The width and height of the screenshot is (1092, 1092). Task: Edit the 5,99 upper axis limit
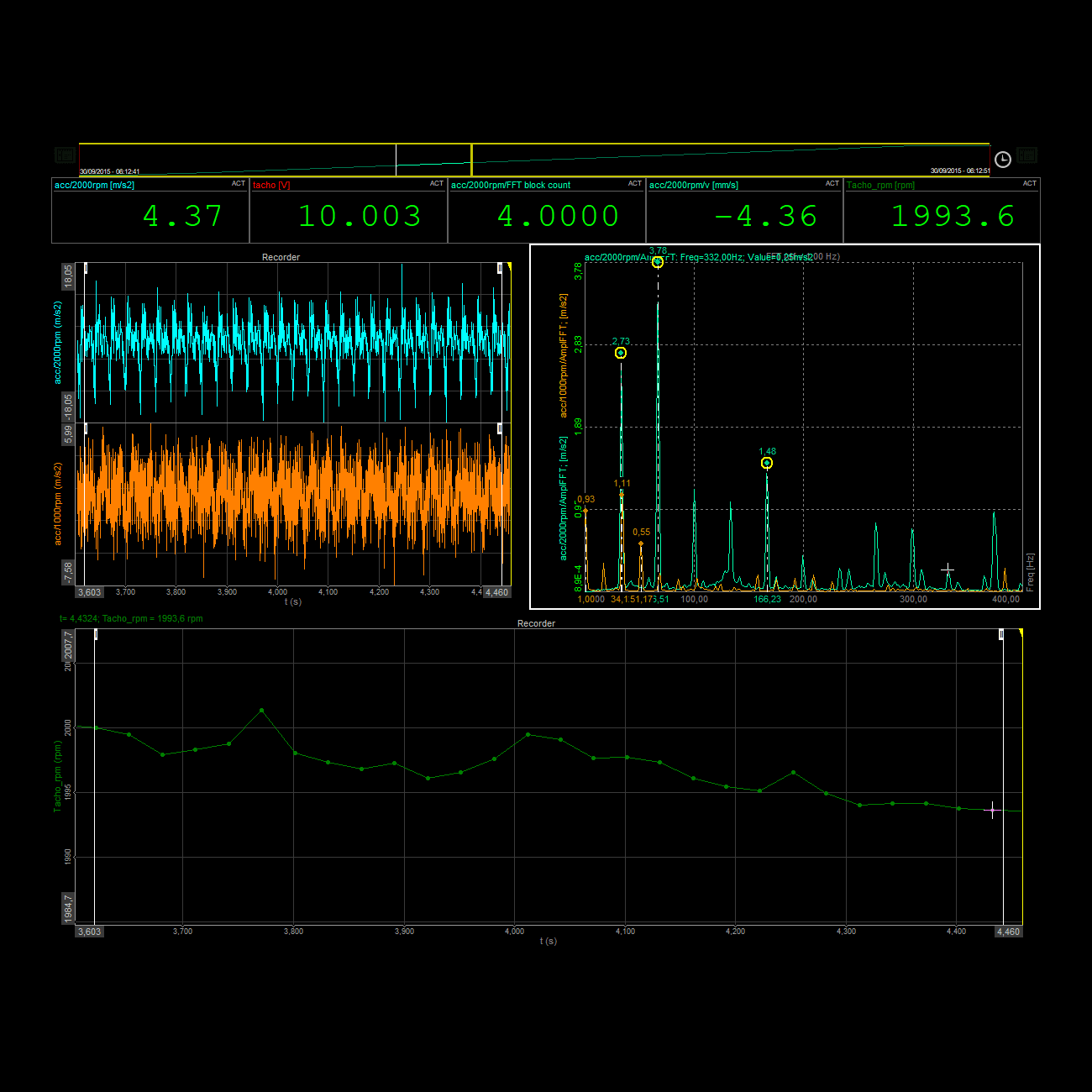(x=68, y=434)
